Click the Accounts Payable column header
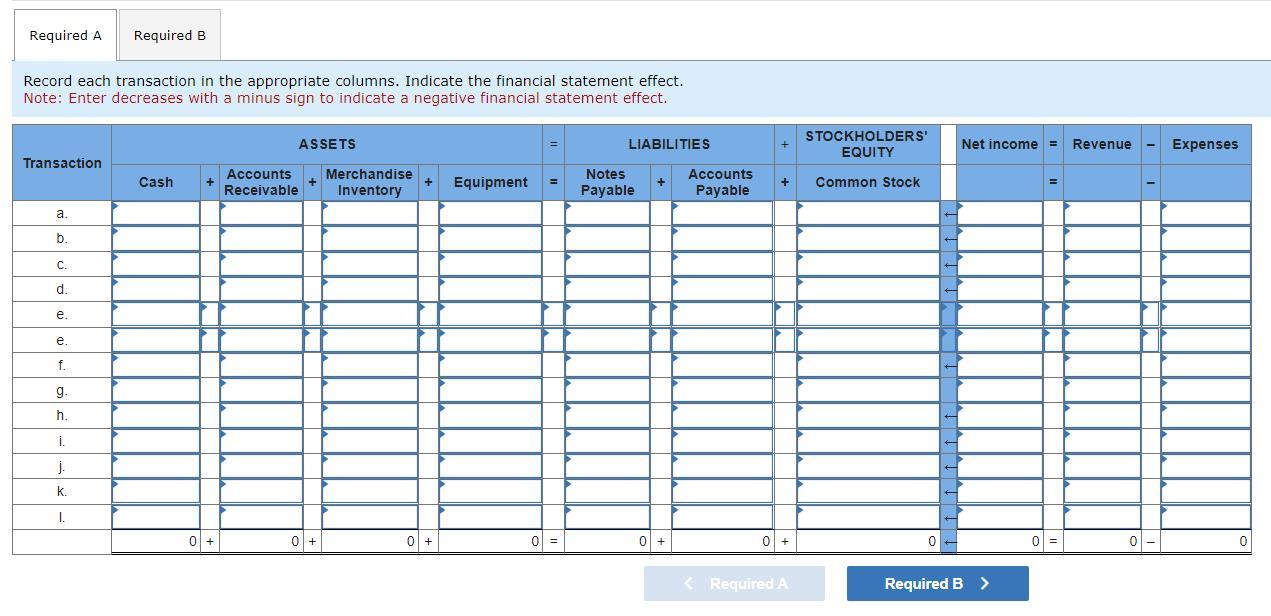This screenshot has height=616, width=1271. (721, 182)
